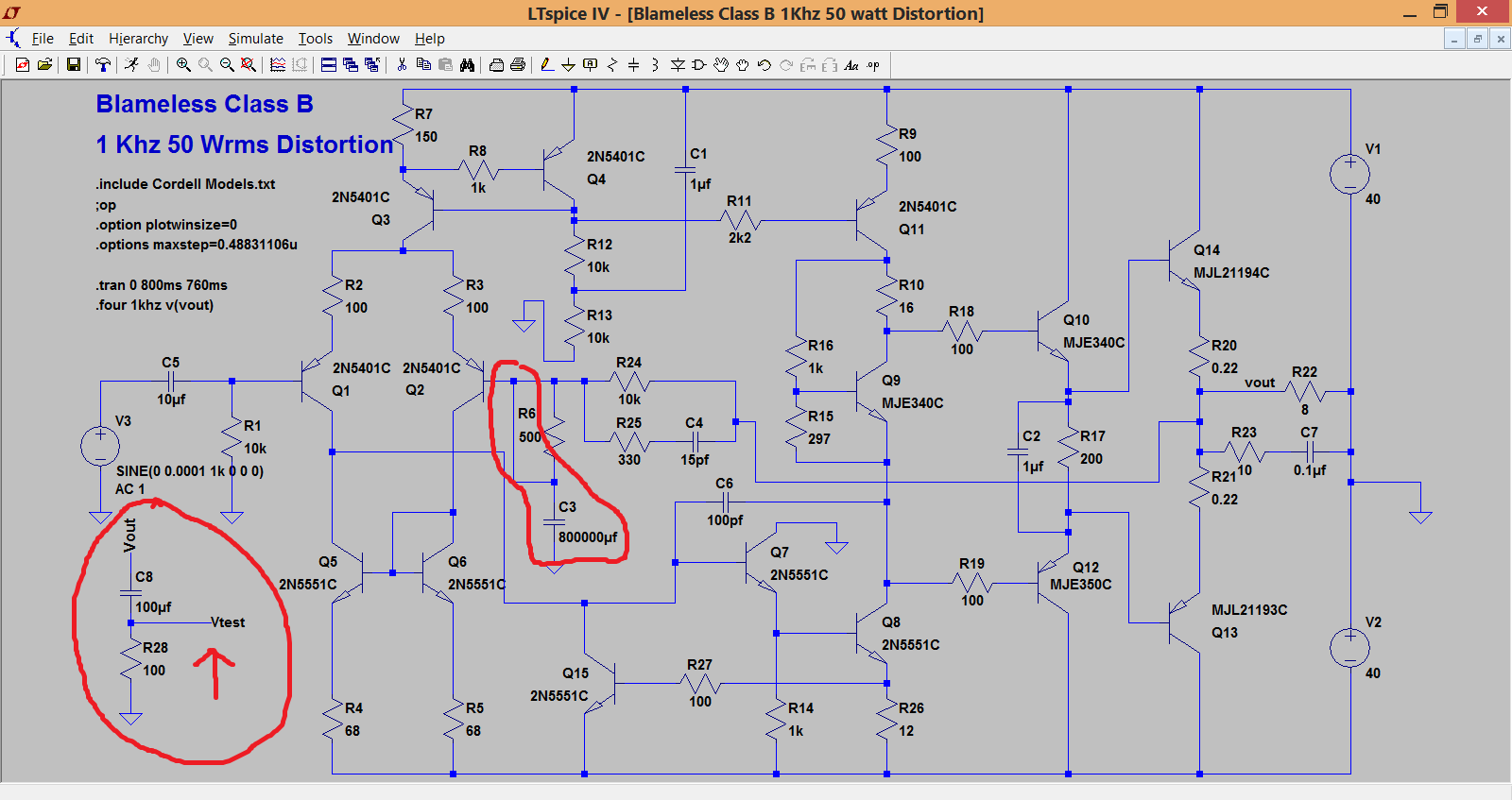Screen dimensions: 1512x800
Task: Select the Draw Wire pencil tool
Action: (547, 65)
